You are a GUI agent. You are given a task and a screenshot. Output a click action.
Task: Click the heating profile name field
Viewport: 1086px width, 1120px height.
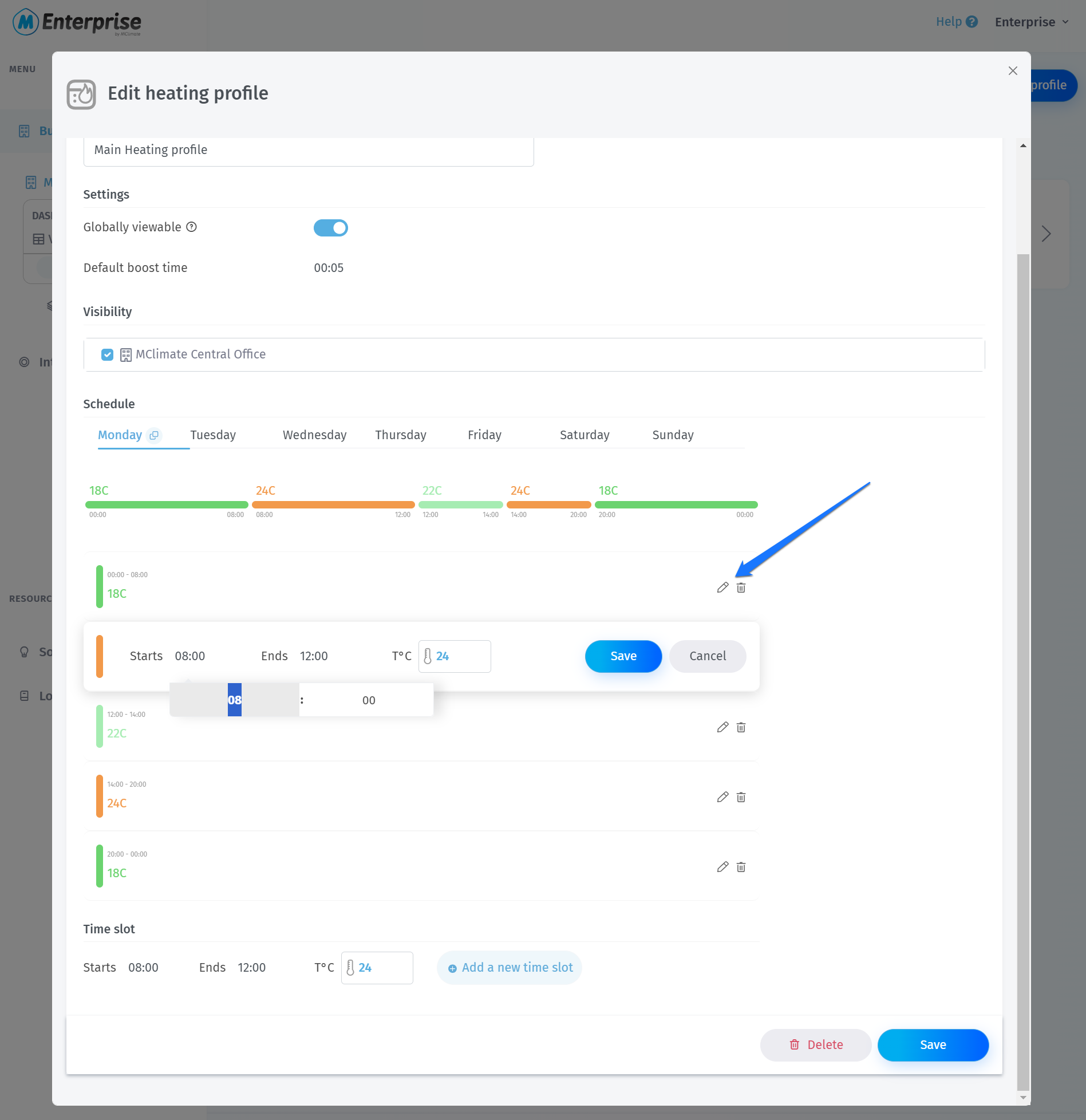tap(309, 150)
